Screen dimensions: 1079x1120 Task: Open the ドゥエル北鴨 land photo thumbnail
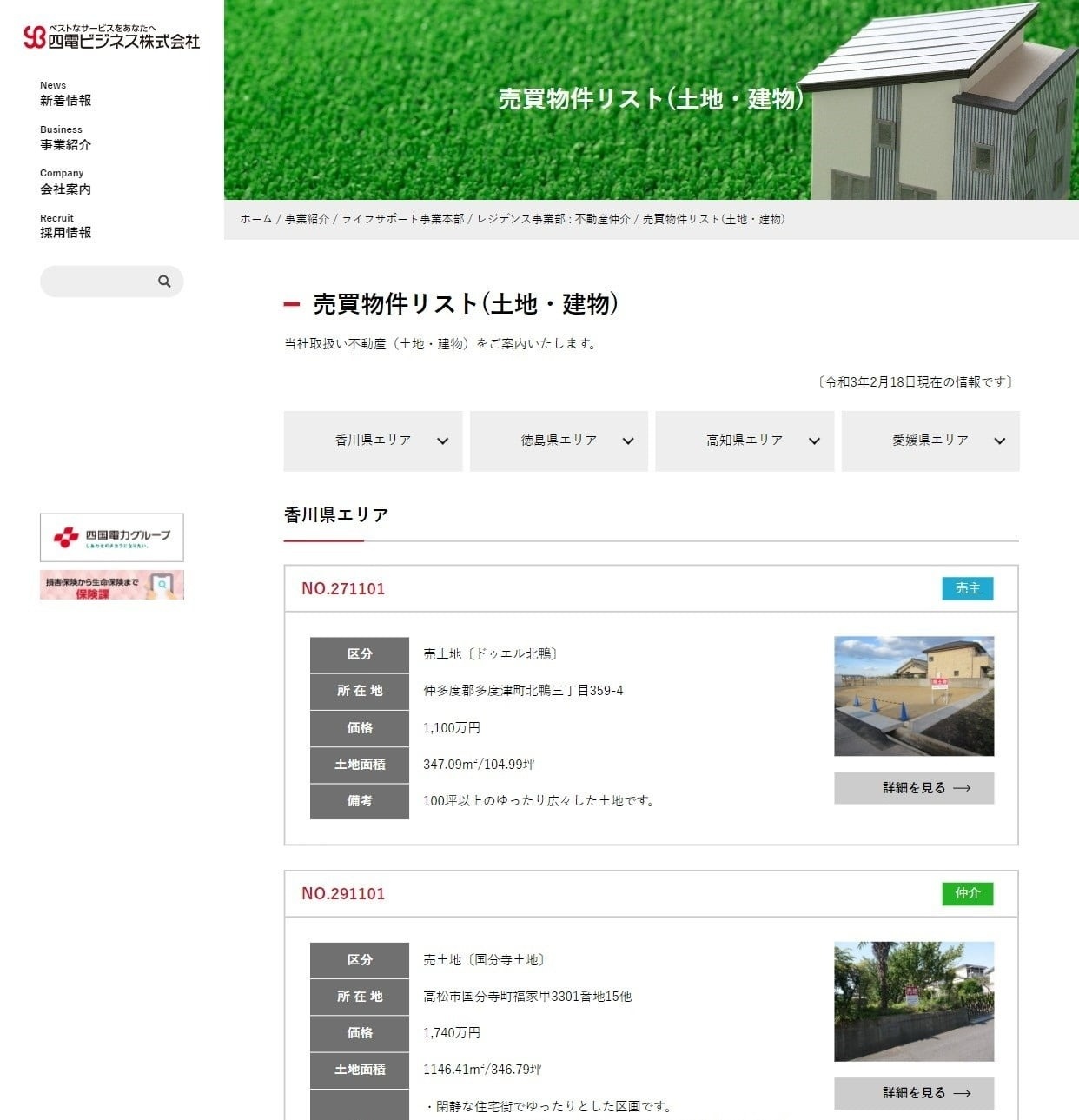click(914, 696)
